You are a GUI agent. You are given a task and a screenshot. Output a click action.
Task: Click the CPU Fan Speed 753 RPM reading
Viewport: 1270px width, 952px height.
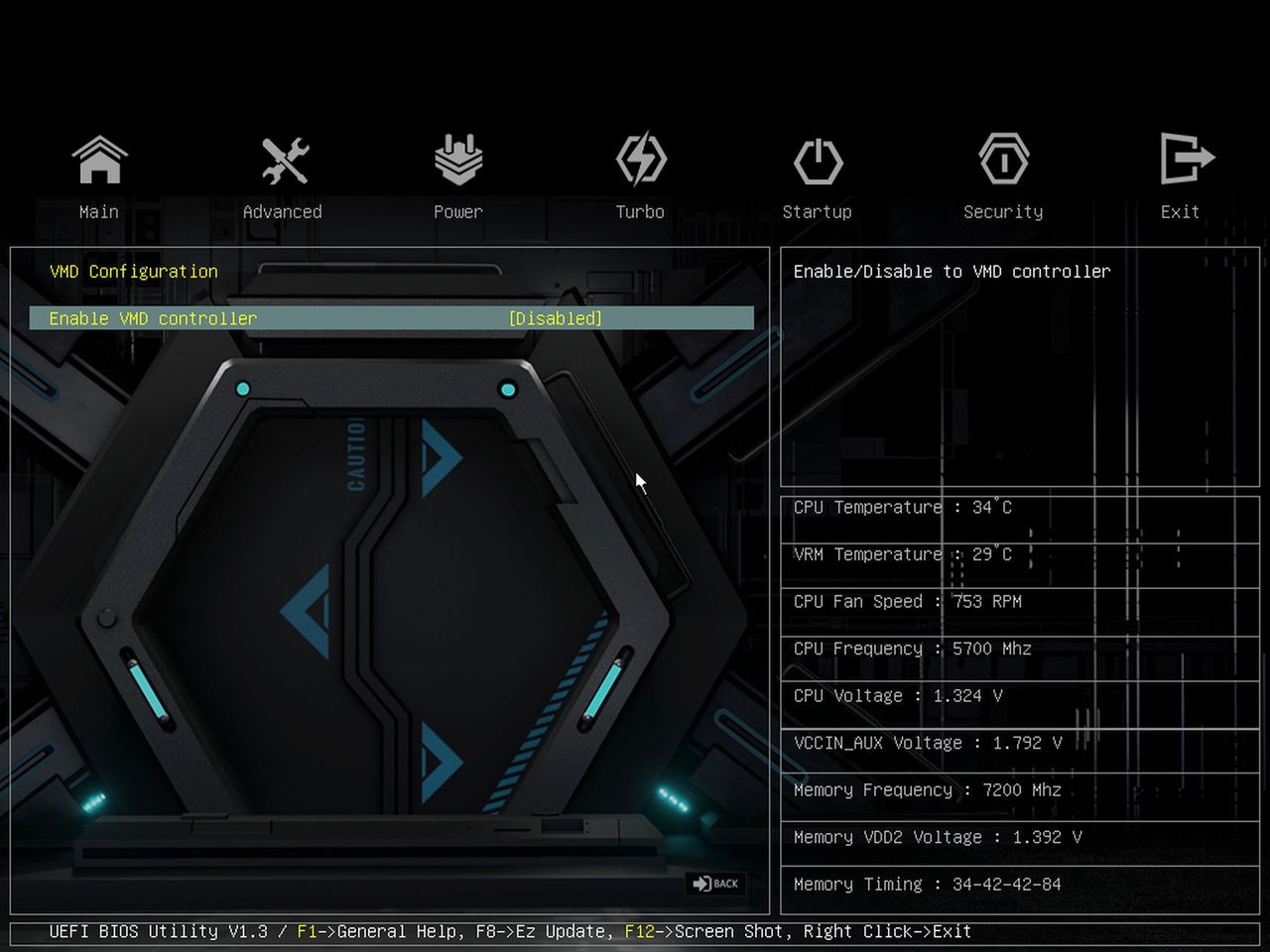point(908,602)
